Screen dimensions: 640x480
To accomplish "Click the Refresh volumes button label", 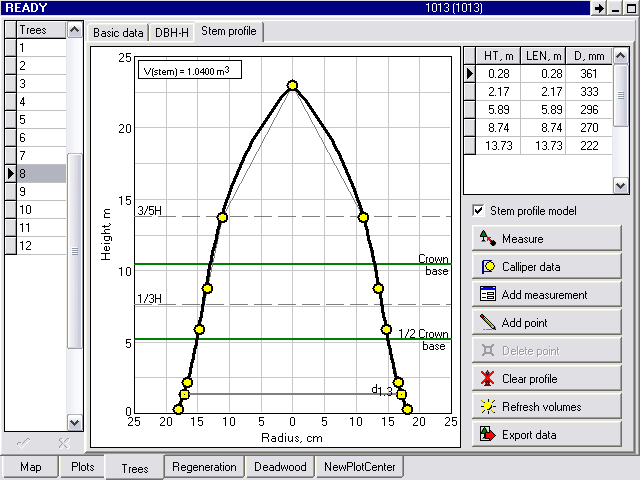I will 542,407.
